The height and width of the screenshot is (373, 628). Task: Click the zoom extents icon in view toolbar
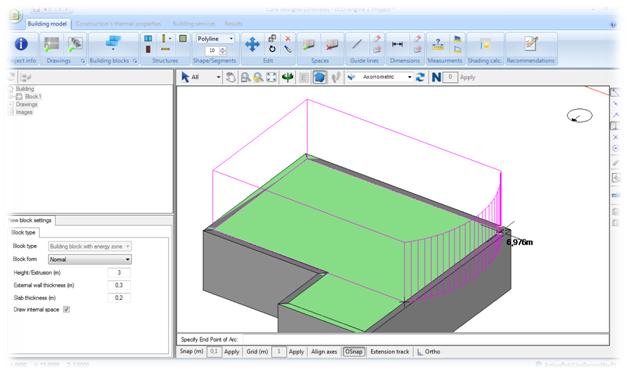tap(271, 77)
